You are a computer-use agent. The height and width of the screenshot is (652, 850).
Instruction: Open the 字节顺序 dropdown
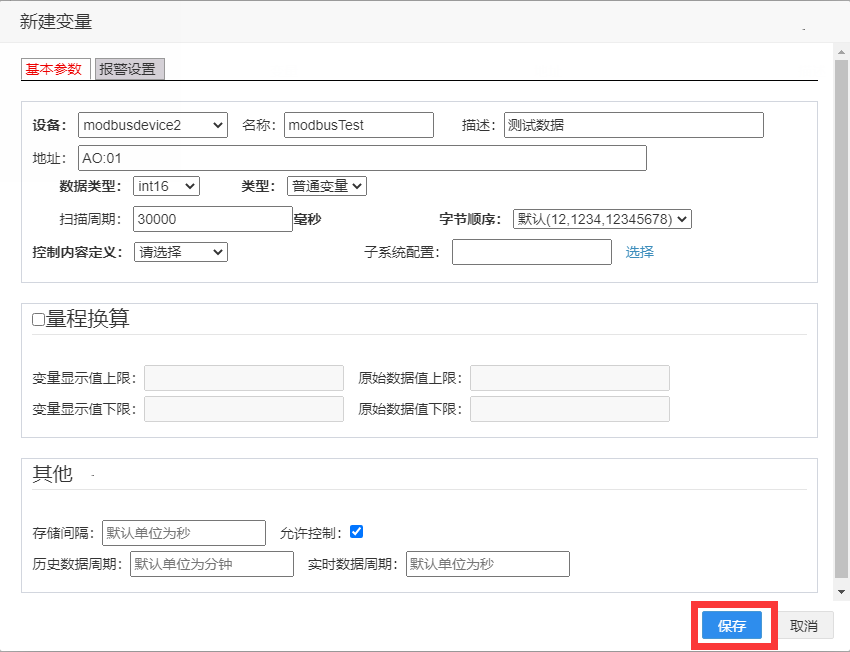click(602, 219)
